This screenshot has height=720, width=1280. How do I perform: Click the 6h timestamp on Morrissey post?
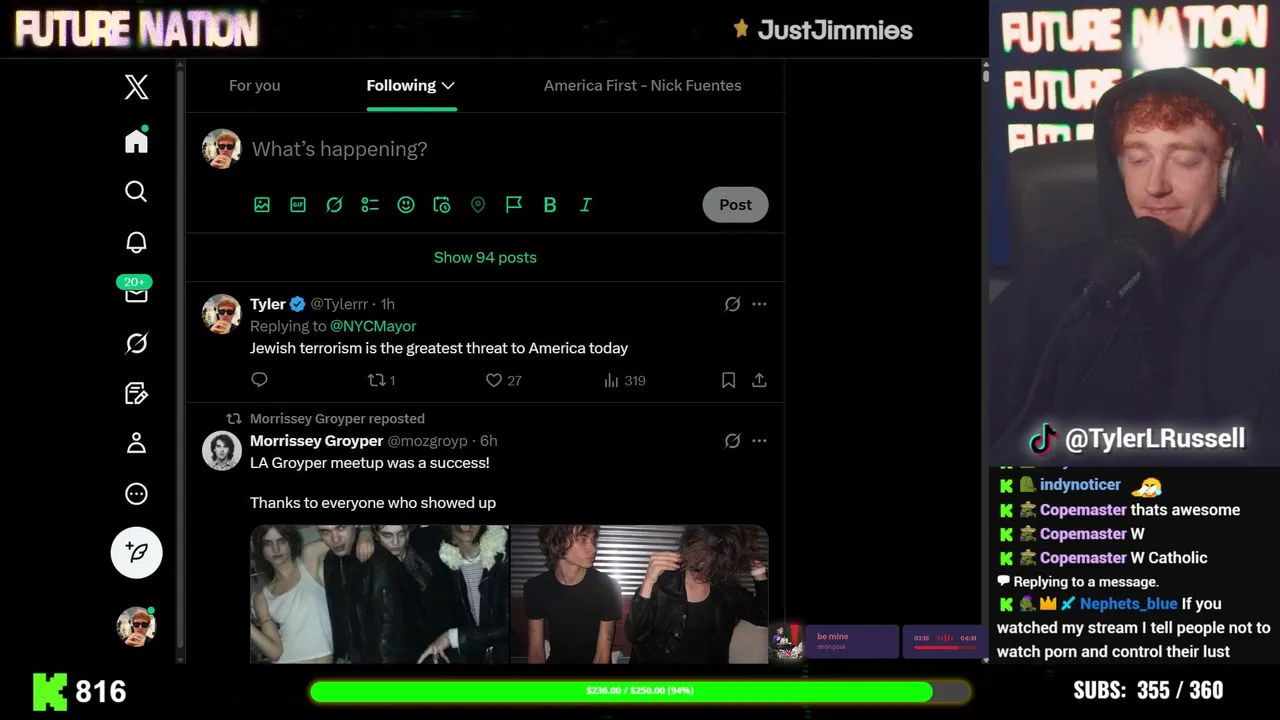coord(489,441)
